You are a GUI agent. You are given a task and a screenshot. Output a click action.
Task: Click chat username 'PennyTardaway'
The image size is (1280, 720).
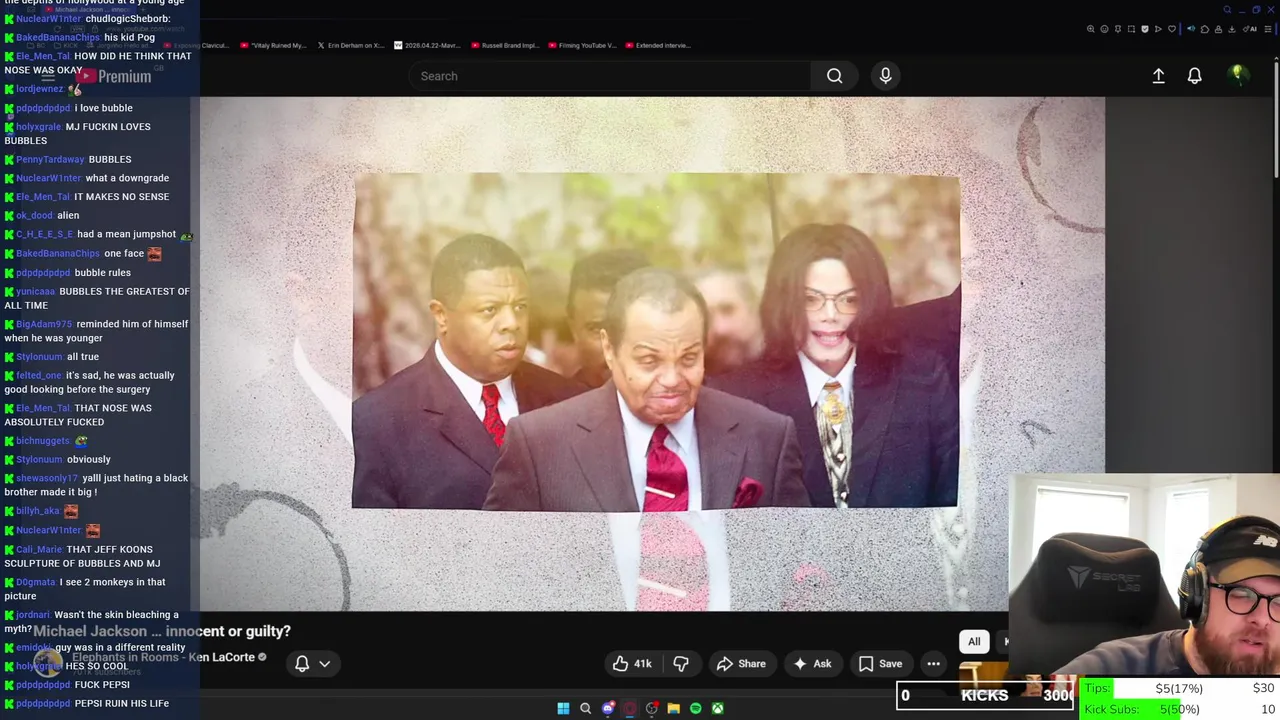tap(50, 159)
